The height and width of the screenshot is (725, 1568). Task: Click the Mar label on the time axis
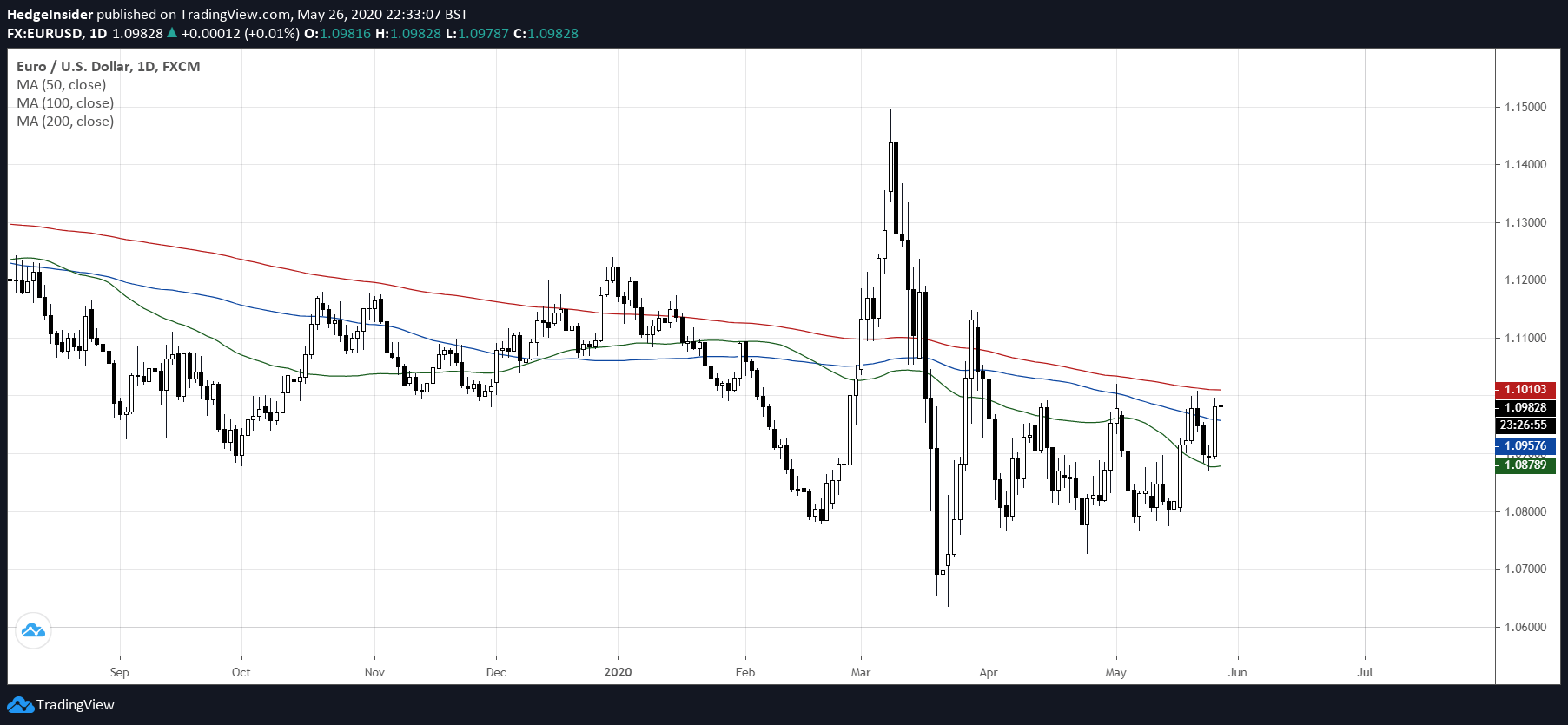[x=861, y=672]
